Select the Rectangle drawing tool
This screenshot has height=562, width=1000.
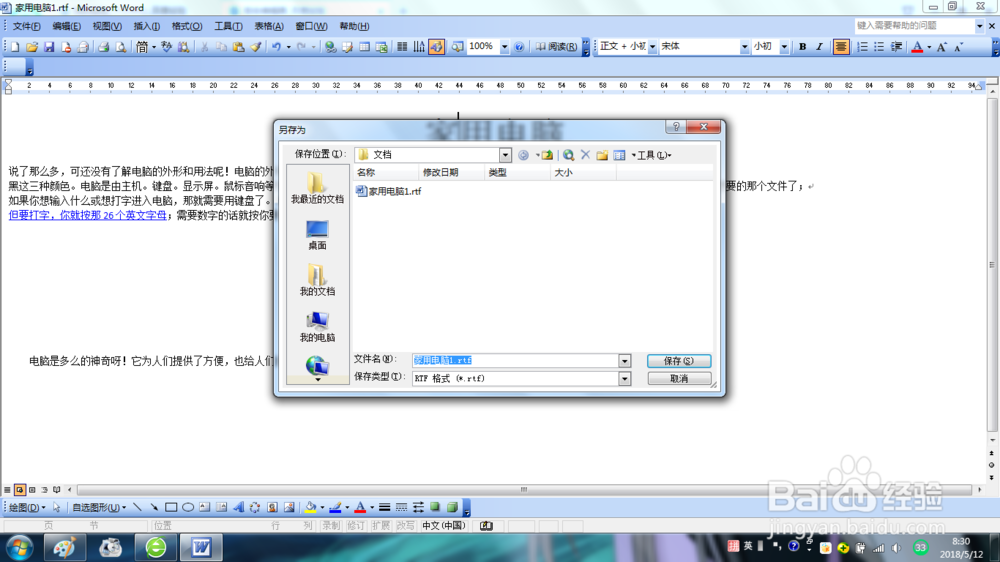point(171,508)
